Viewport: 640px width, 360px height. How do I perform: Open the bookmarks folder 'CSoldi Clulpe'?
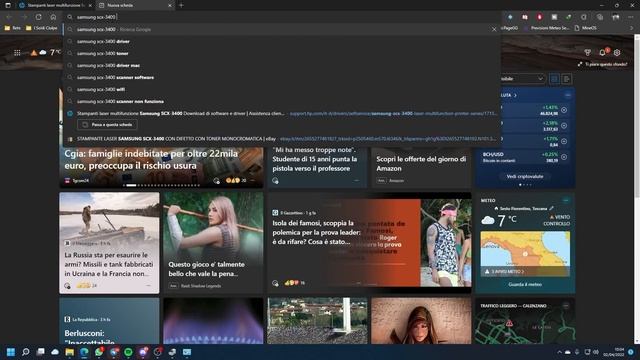tap(42, 28)
